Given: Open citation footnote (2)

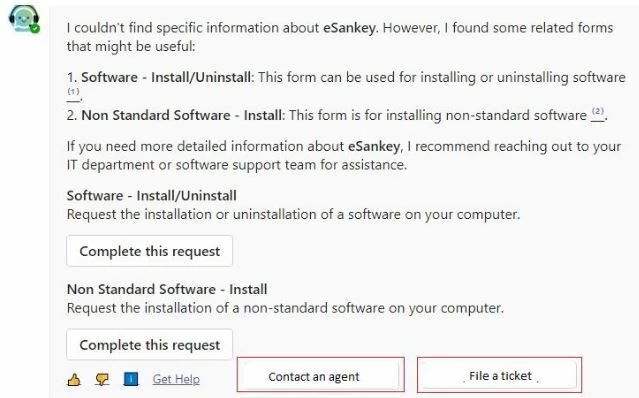Looking at the screenshot, I should point(598,113).
